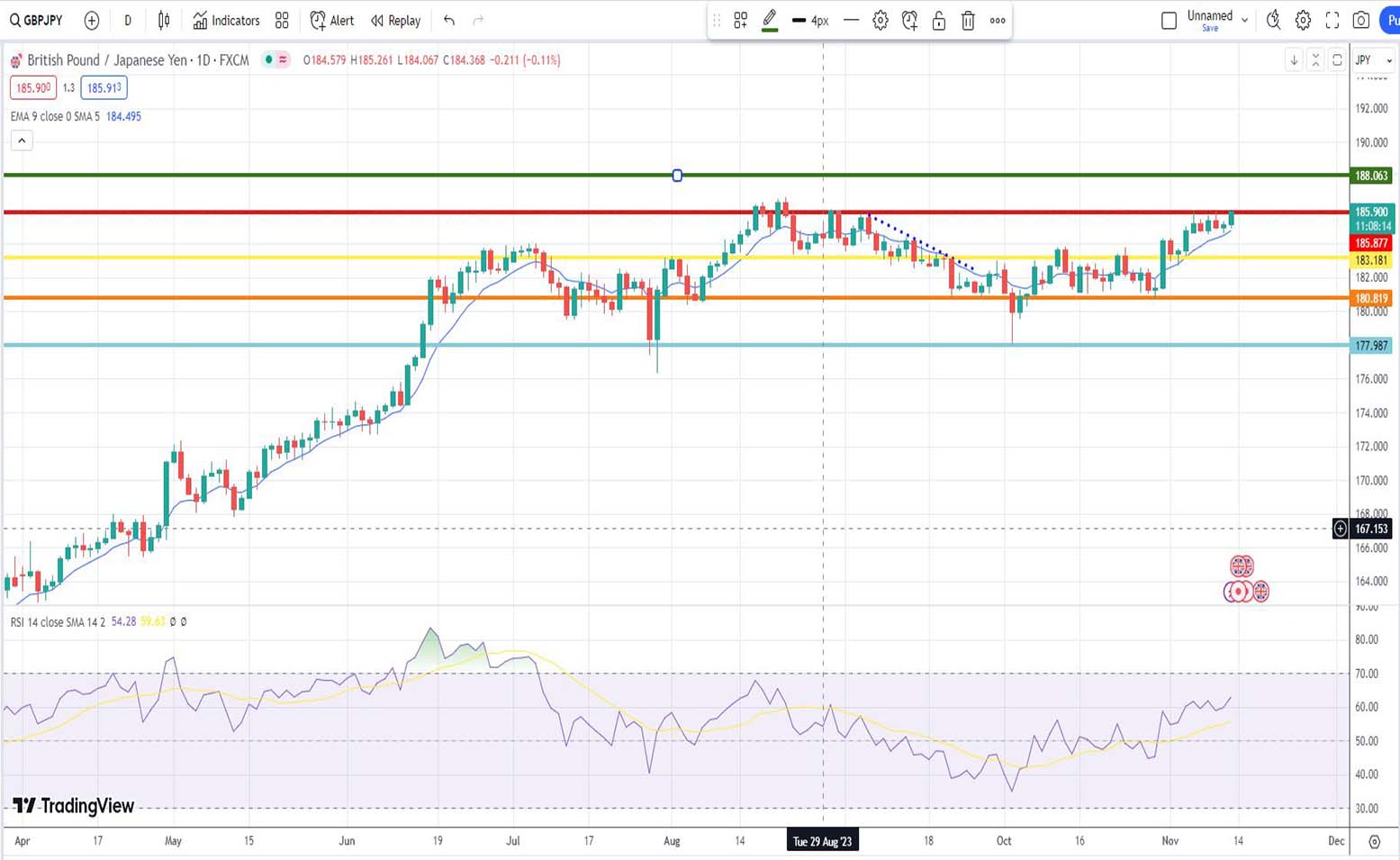Toggle the layout setup checkbox square
This screenshot has width=1400, height=860.
(x=1169, y=21)
